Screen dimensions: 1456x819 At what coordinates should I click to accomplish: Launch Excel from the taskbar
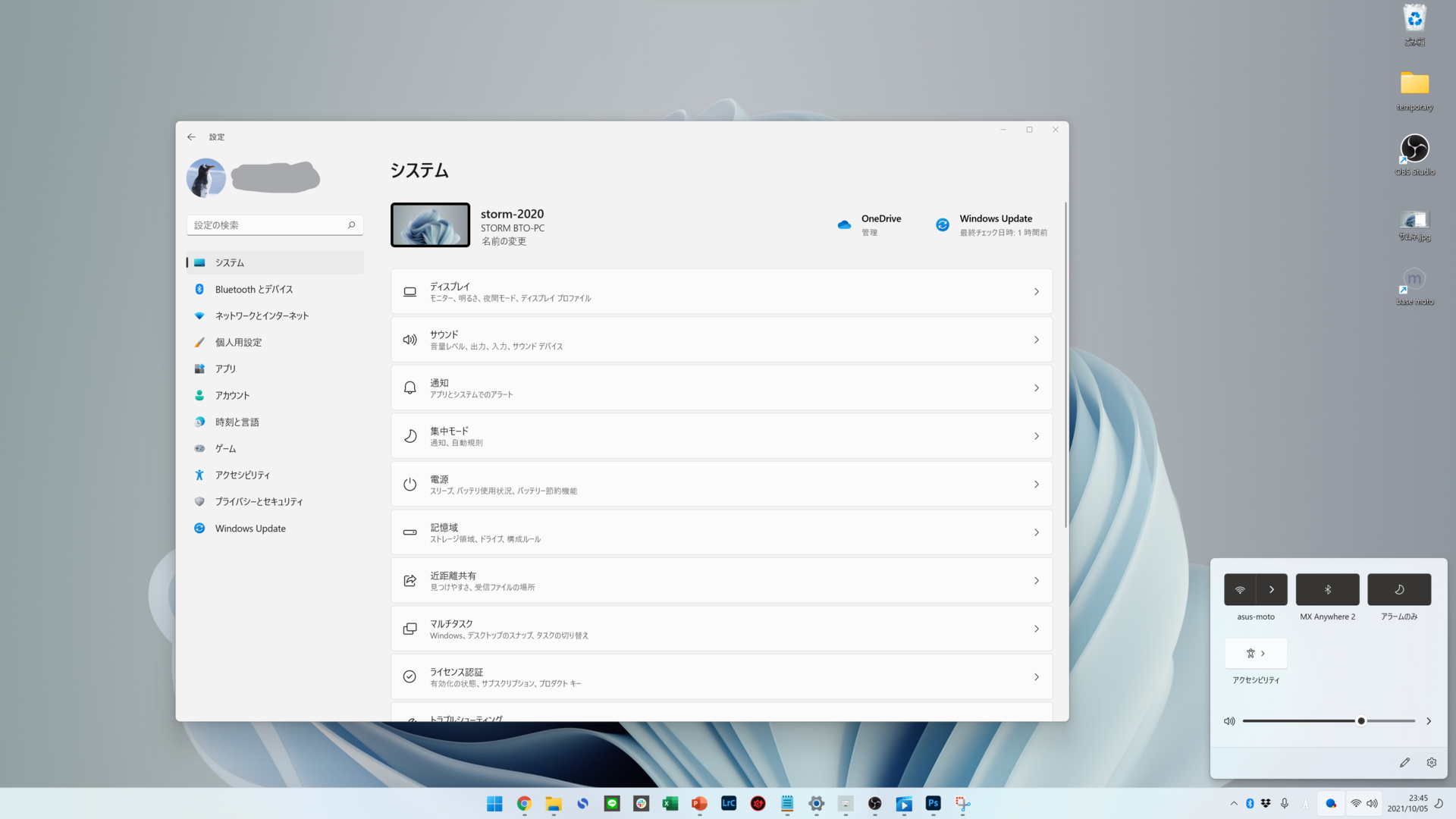click(670, 804)
